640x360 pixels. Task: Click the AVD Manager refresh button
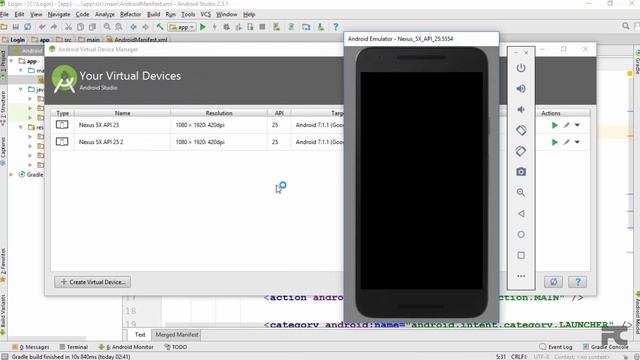[553, 282]
